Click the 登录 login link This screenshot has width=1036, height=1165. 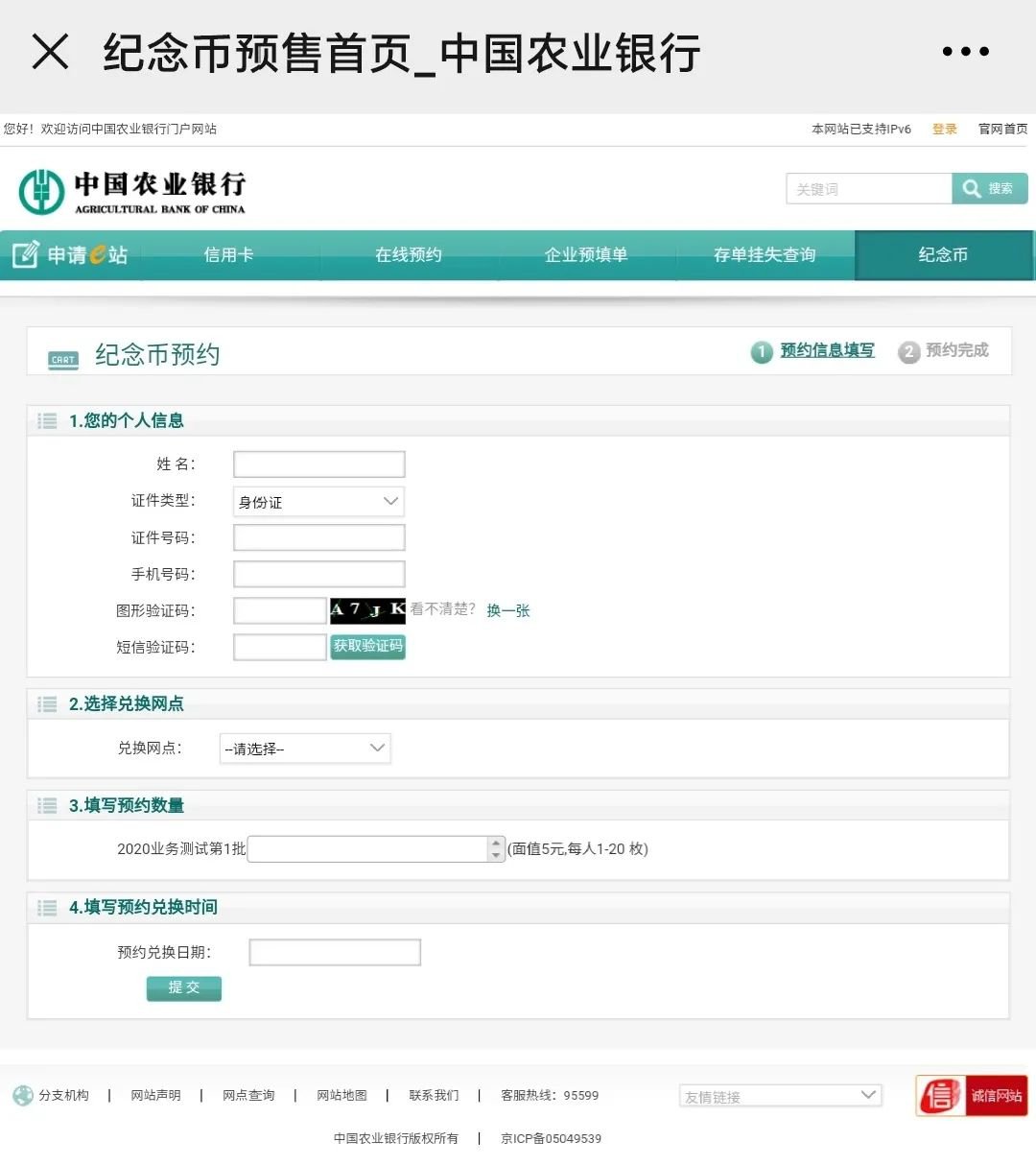[x=944, y=129]
